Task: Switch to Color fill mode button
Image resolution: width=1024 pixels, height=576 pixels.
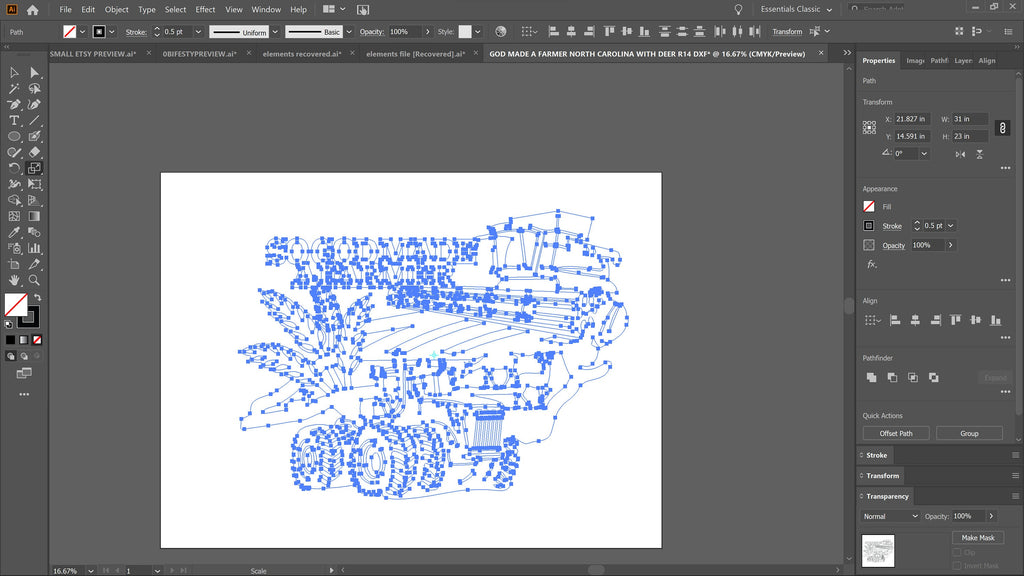Action: click(x=10, y=340)
